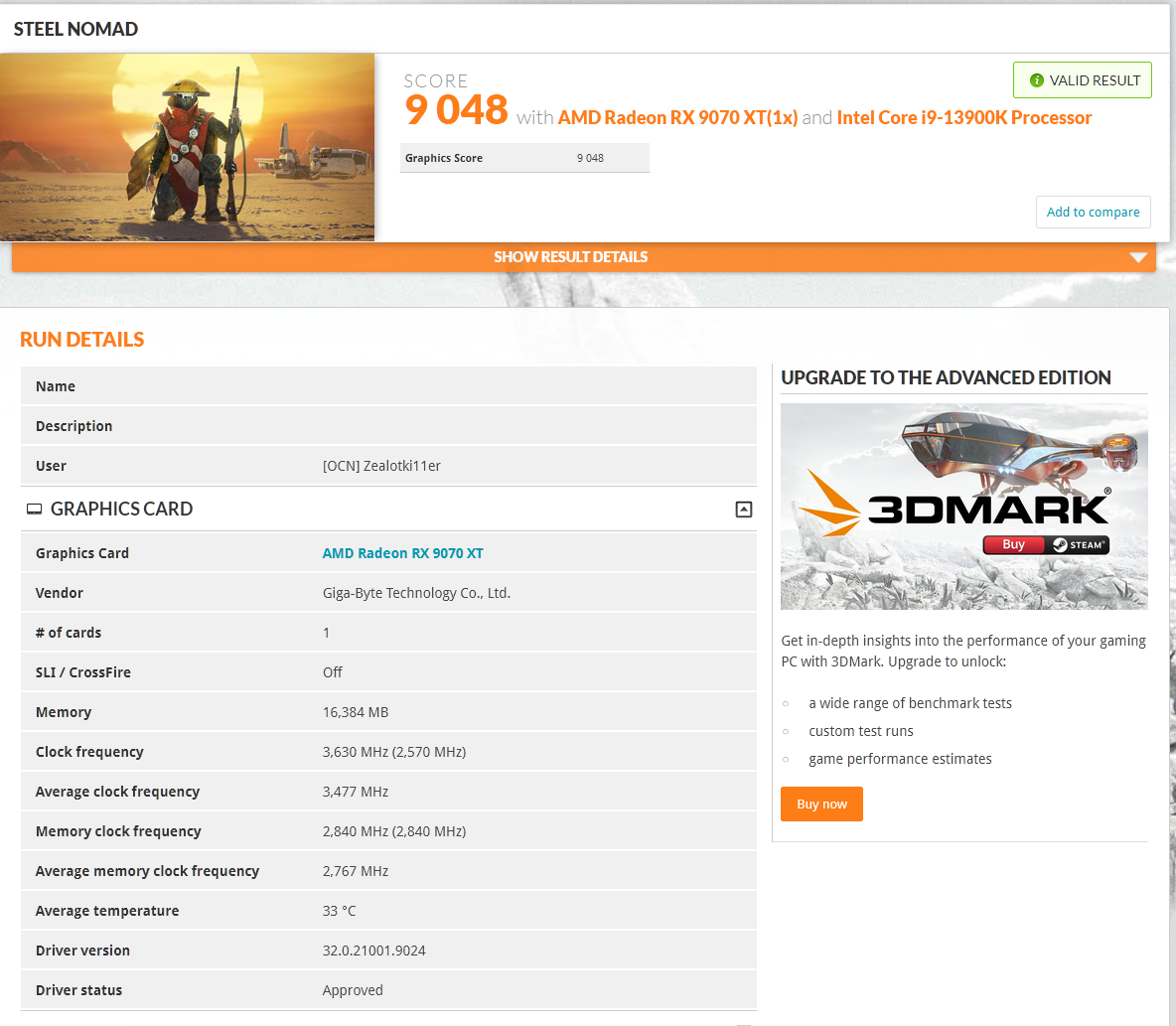Screen dimensions: 1176x1026
Task: Click 'game performance estimates' list item
Action: click(x=900, y=759)
